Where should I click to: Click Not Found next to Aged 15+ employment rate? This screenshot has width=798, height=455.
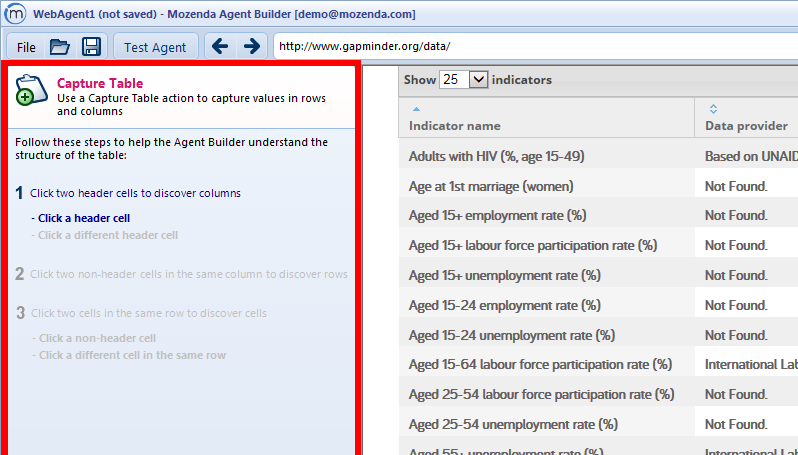tap(735, 216)
